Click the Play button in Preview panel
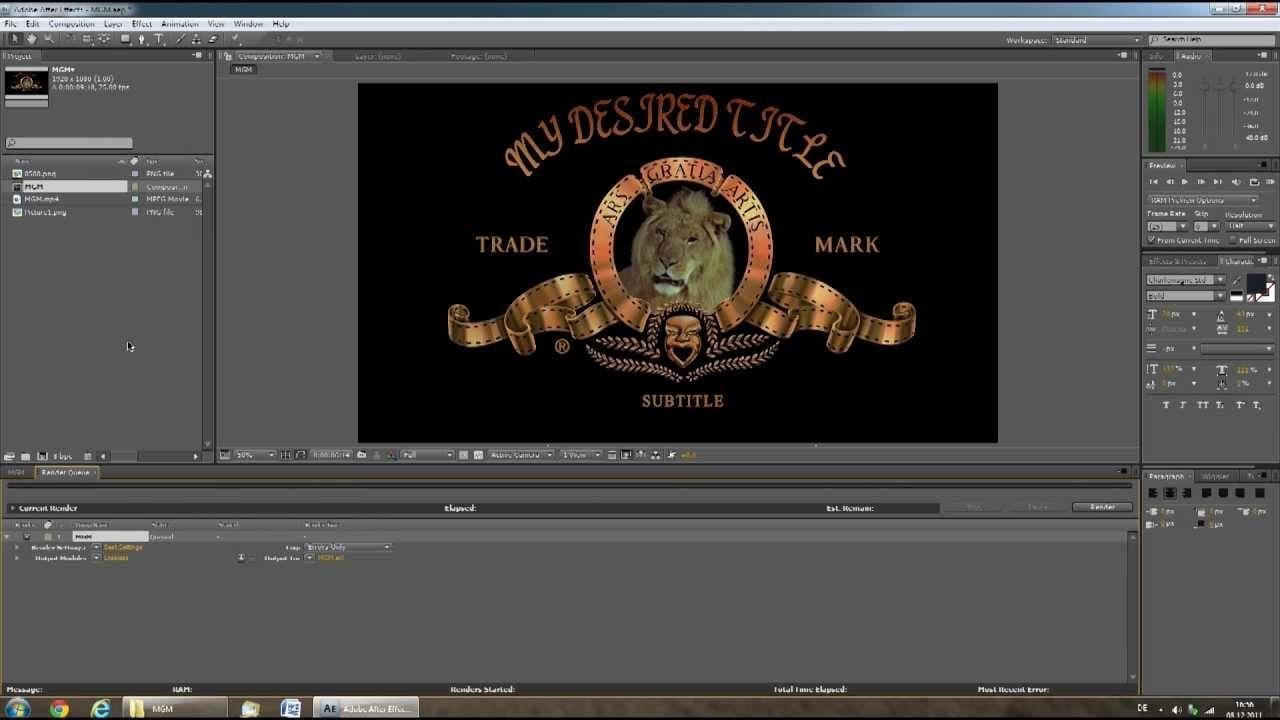This screenshot has width=1280, height=720. pos(1184,181)
